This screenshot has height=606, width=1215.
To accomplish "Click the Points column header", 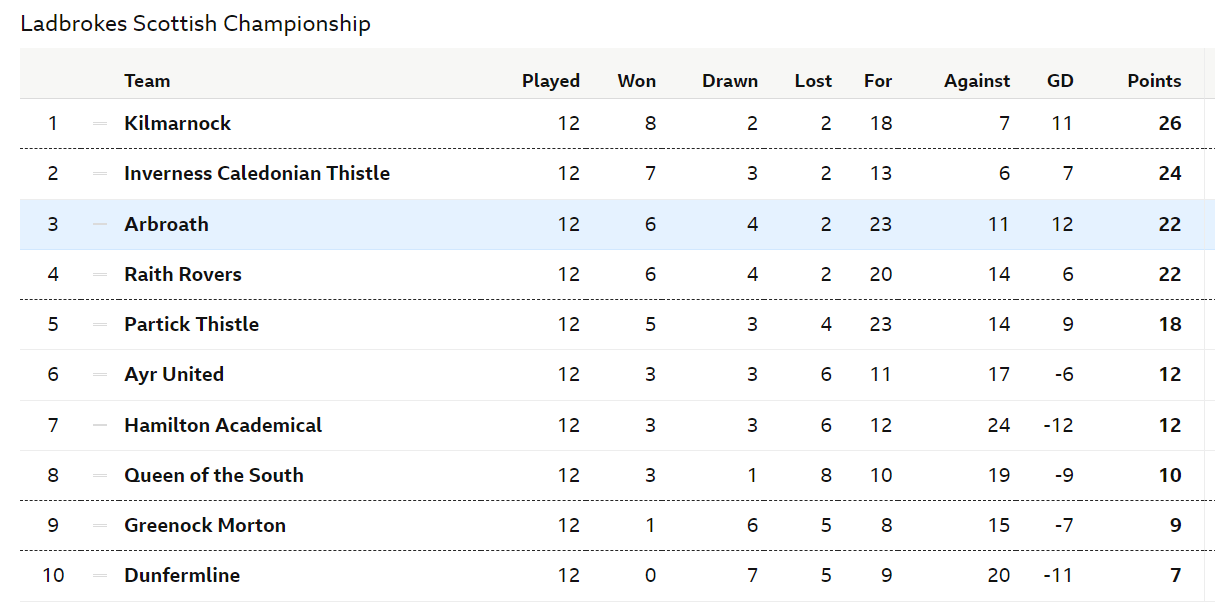I will coord(1154,82).
